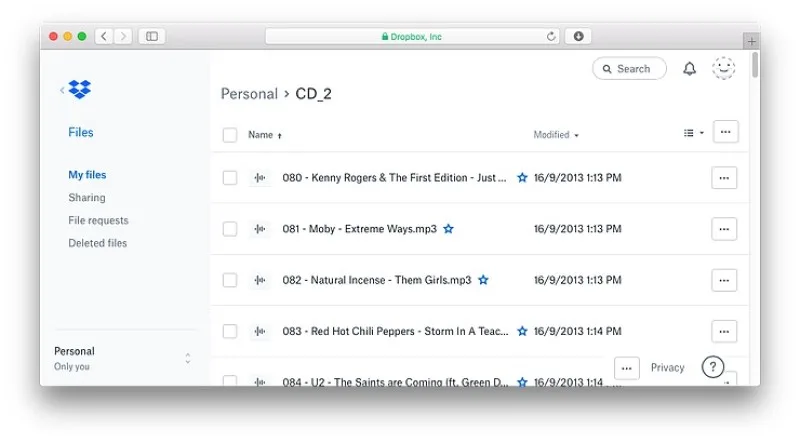
Task: Open Files section in sidebar
Action: (x=81, y=132)
